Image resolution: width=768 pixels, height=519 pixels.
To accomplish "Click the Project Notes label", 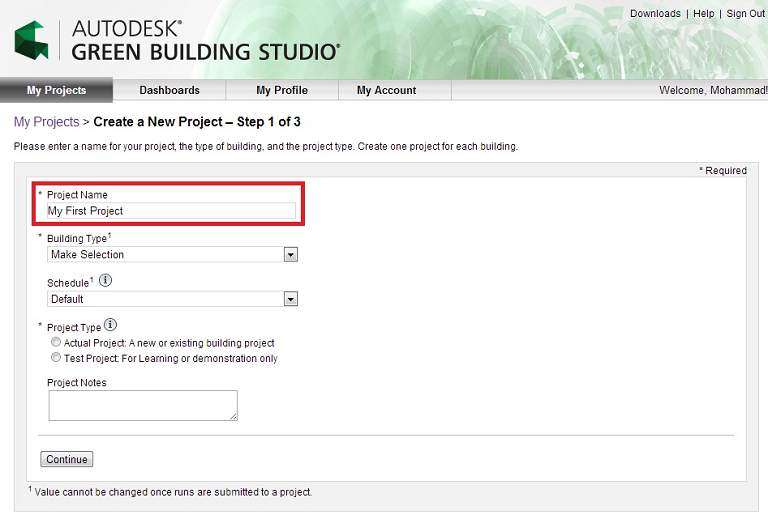I will (x=77, y=382).
